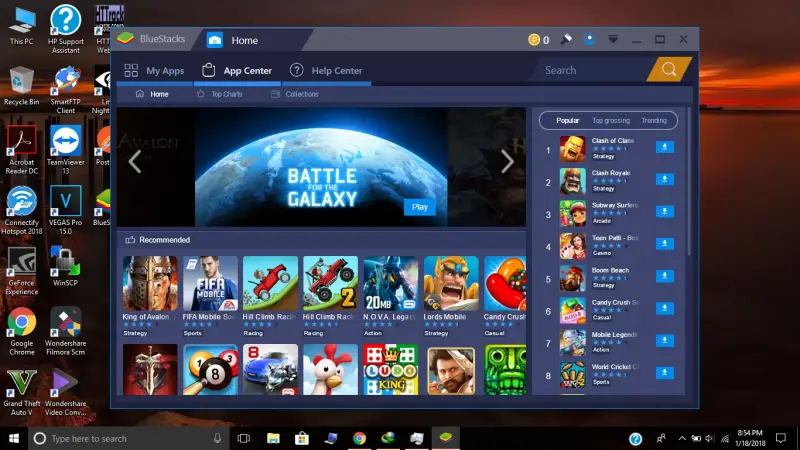Viewport: 800px width, 450px height.
Task: Open the Clash of Clans app icon in rankings
Action: click(x=572, y=148)
